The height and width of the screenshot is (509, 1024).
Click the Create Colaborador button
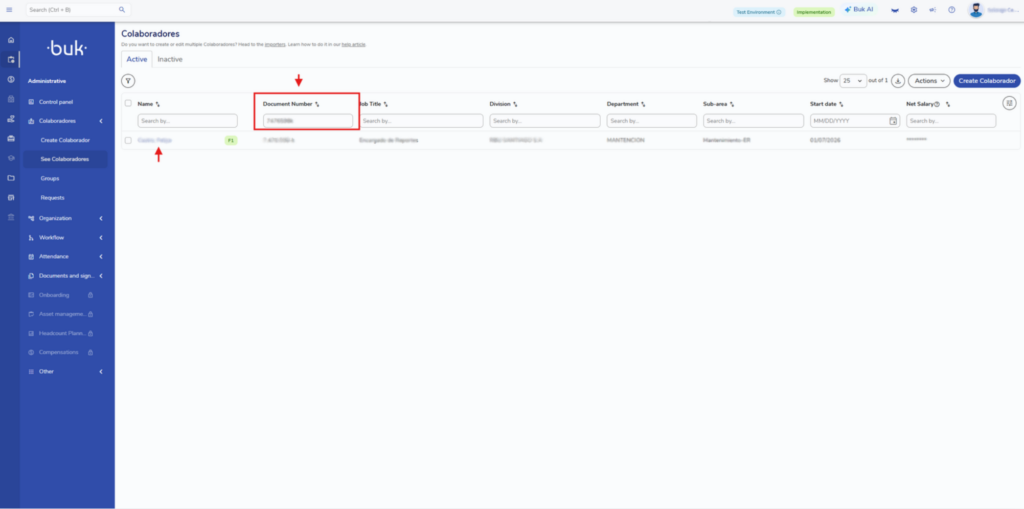987,81
